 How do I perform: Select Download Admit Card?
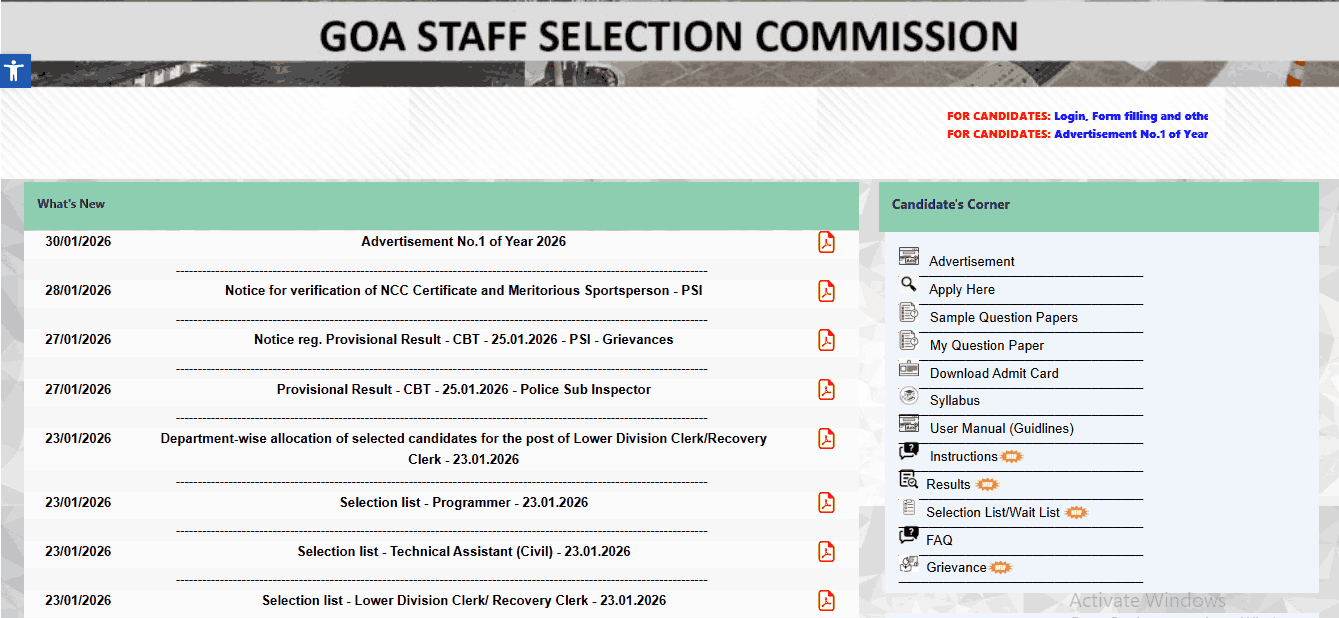point(993,374)
